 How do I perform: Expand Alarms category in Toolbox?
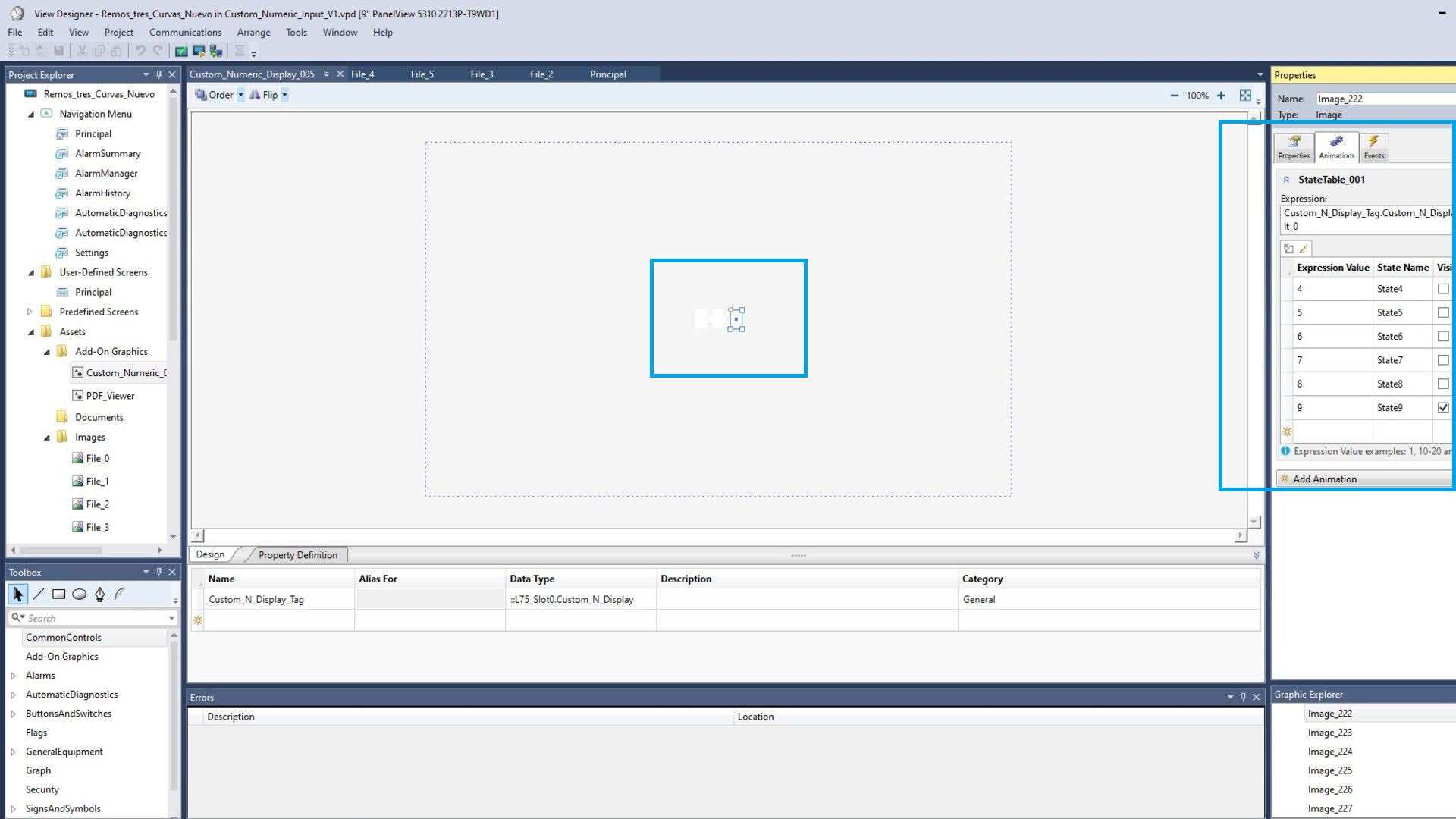tap(14, 676)
